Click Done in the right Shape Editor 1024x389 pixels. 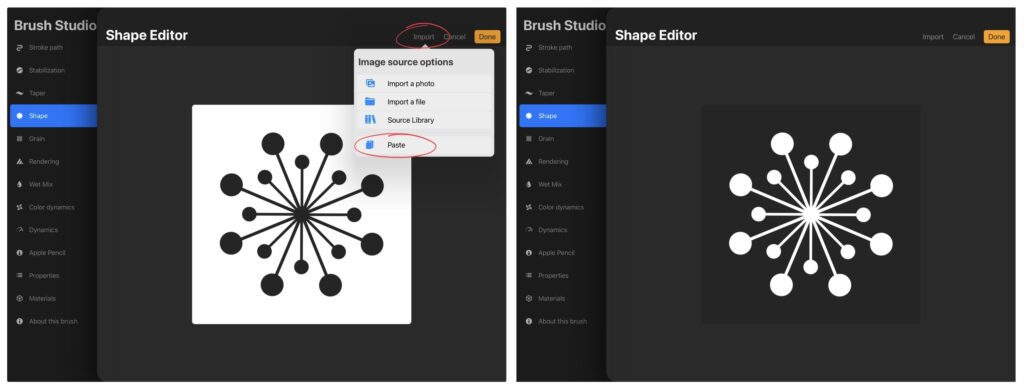point(997,37)
